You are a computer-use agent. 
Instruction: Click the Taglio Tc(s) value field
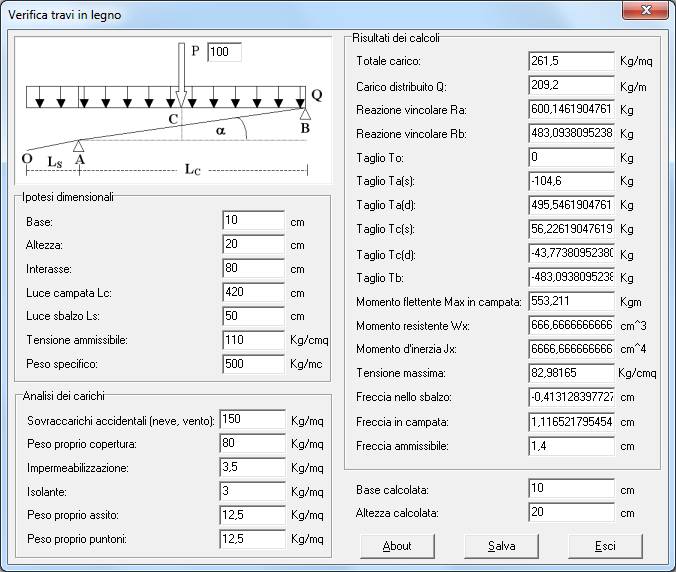click(571, 229)
